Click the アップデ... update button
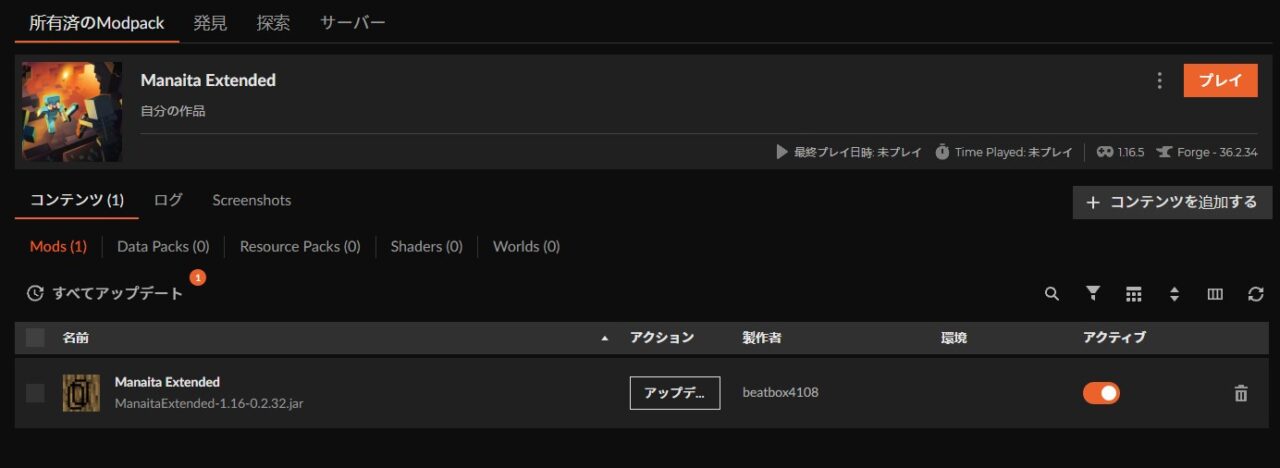Image resolution: width=1280 pixels, height=468 pixels. pyautogui.click(x=675, y=393)
